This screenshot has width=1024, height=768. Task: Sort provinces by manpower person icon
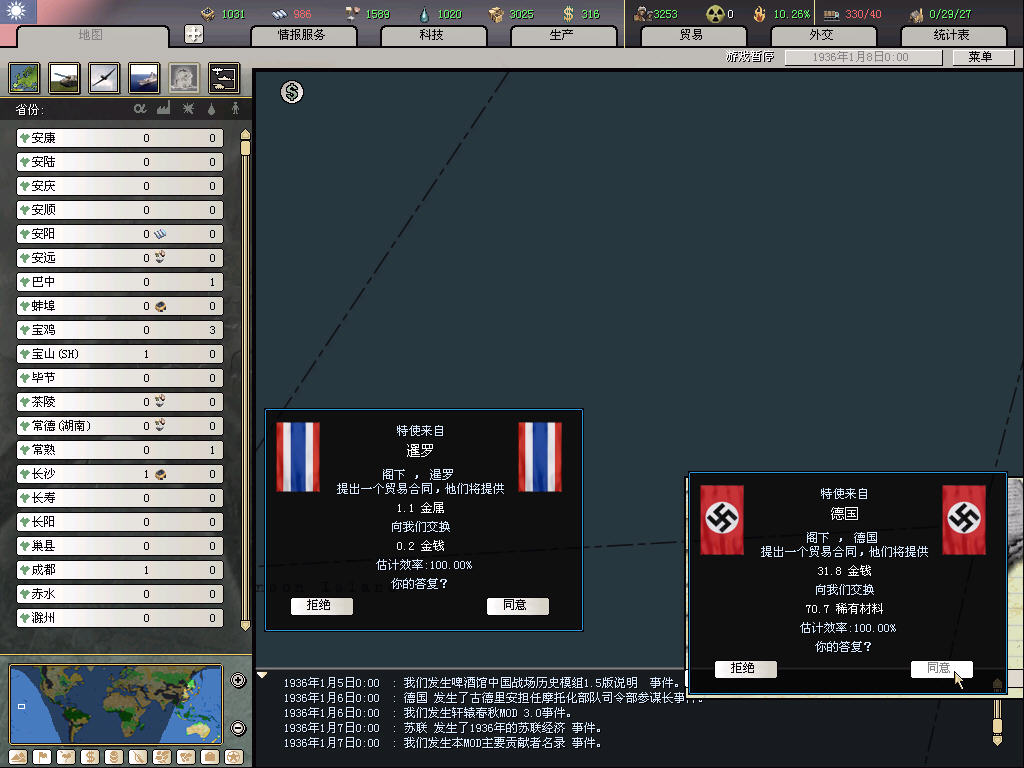[x=235, y=108]
